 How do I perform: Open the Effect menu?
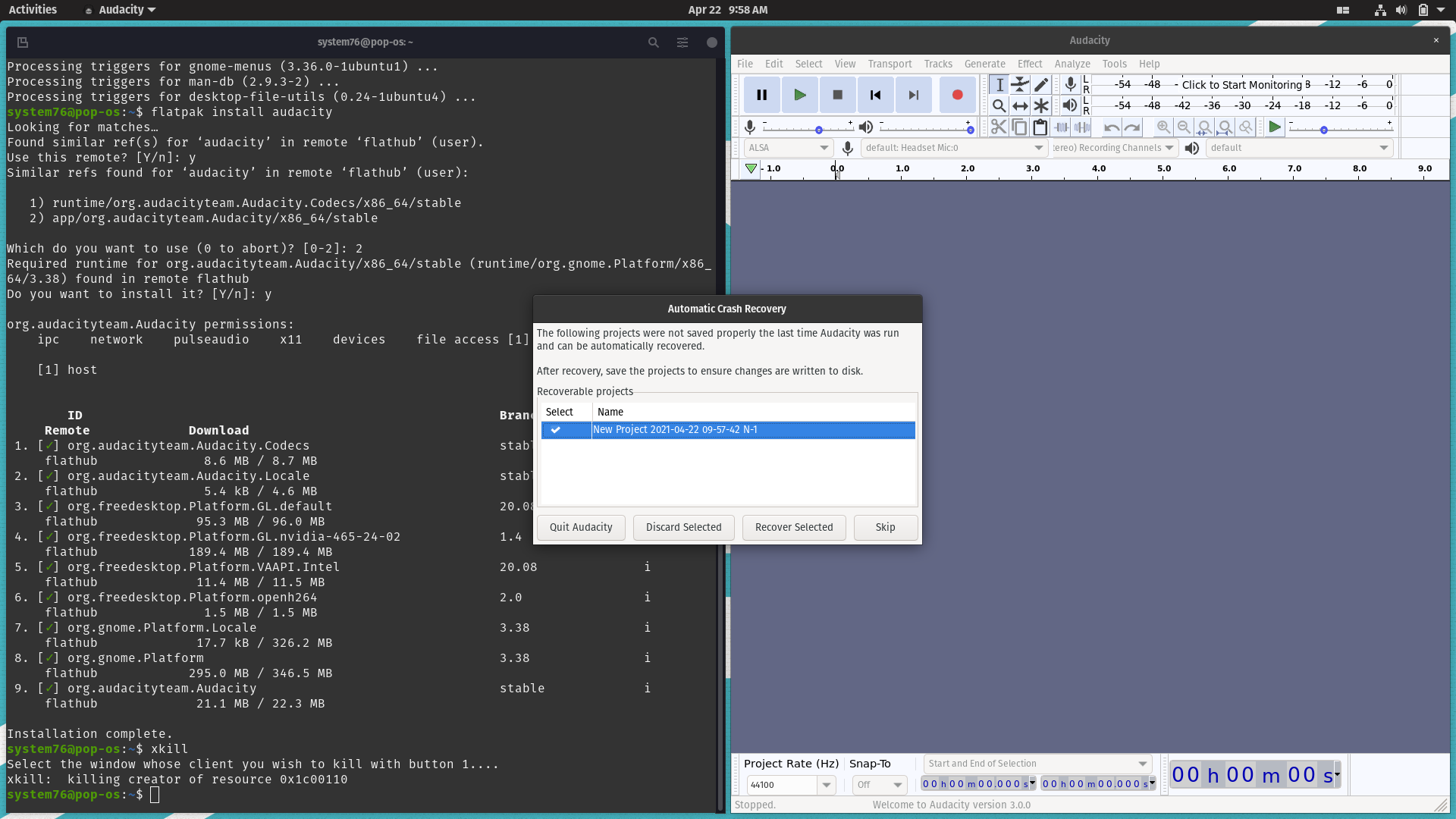click(x=1030, y=64)
